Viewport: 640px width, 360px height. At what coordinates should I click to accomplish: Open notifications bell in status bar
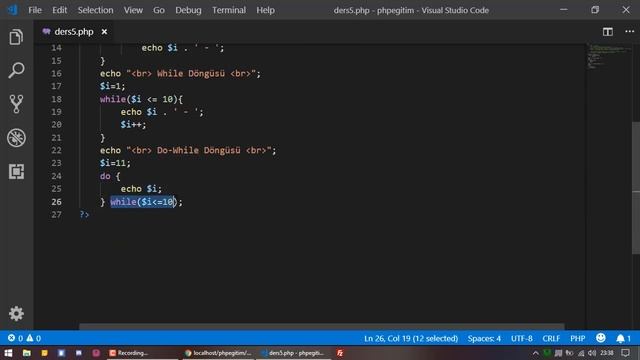tap(623, 338)
